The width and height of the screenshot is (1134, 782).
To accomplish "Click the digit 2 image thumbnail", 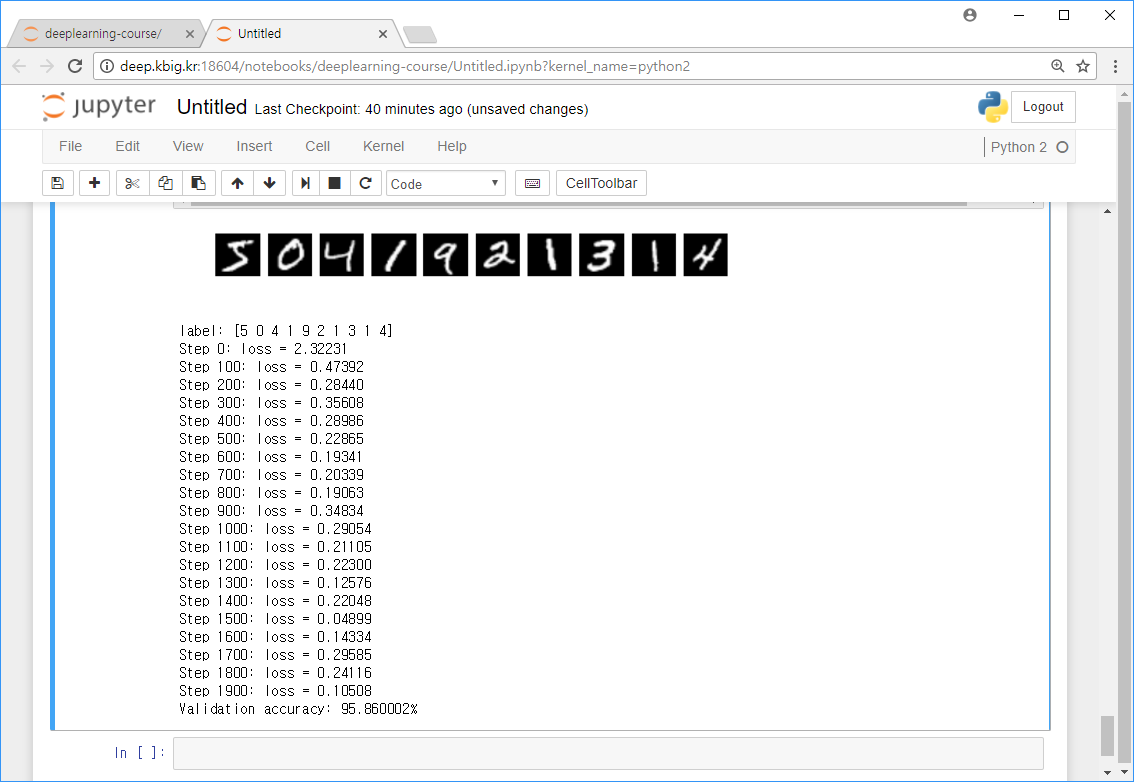I will pos(498,255).
